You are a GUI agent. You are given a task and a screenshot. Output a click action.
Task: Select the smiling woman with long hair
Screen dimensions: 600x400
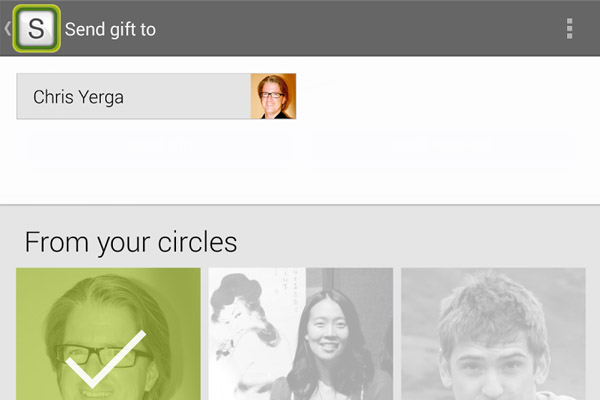(301, 334)
